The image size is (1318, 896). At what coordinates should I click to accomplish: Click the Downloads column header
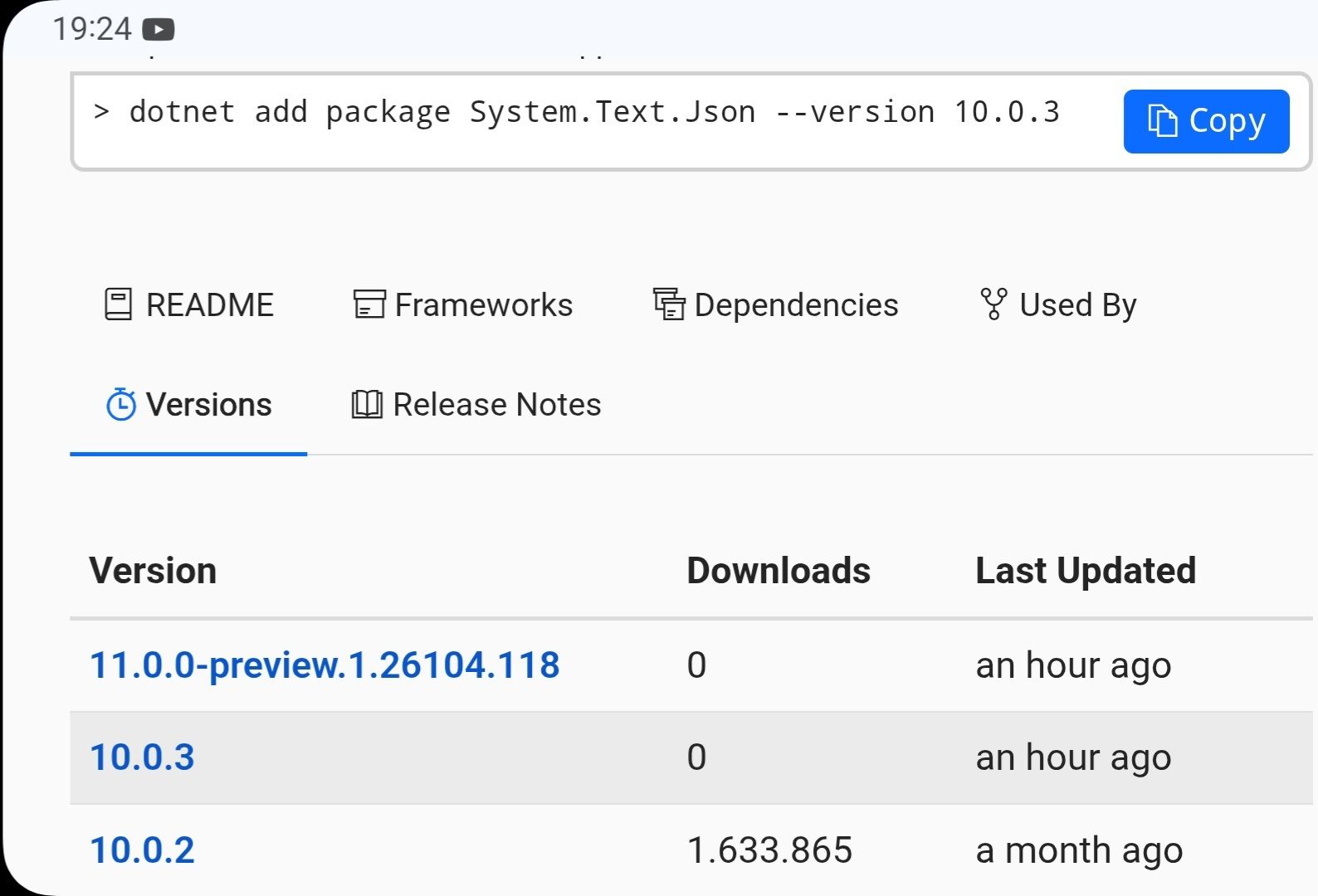[778, 571]
